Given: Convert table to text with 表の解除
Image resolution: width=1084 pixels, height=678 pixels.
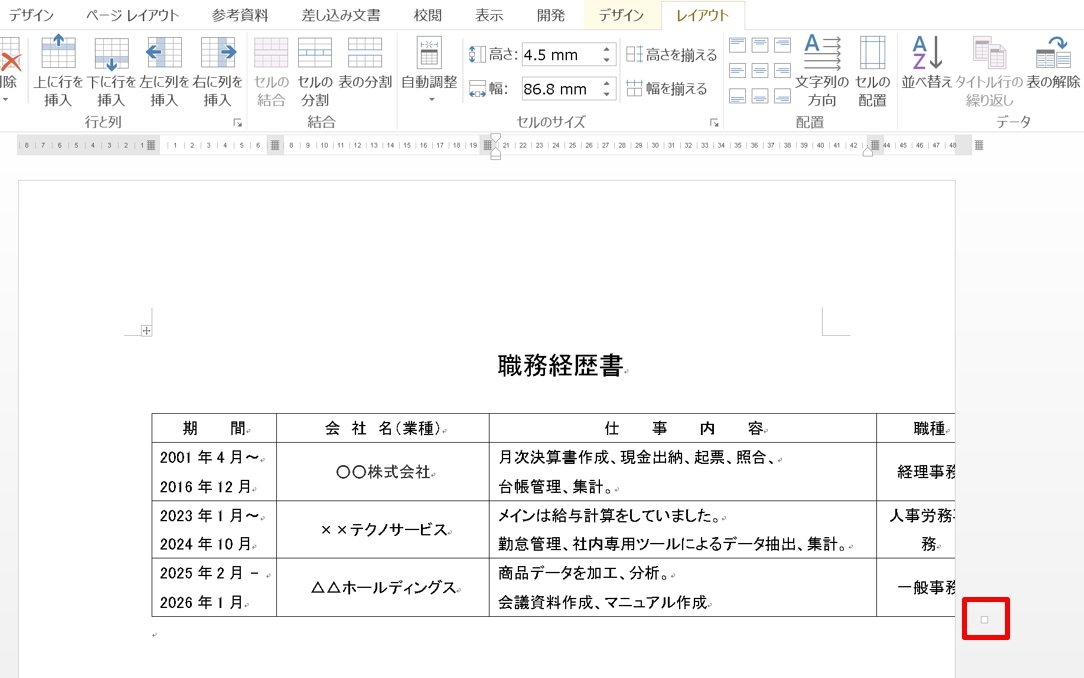Looking at the screenshot, I should pos(1053,71).
